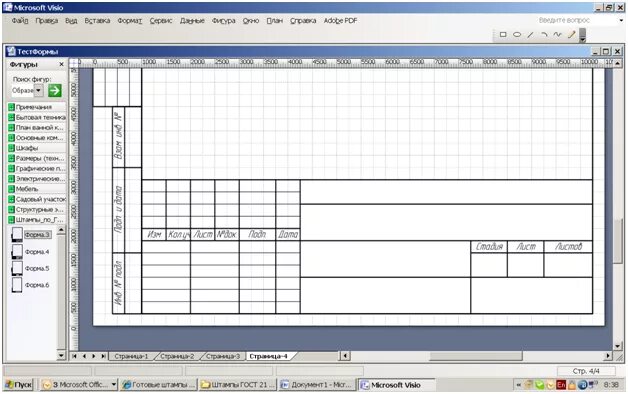Image resolution: width=628 pixels, height=394 pixels.
Task: Open the Формат menu
Action: point(129,20)
